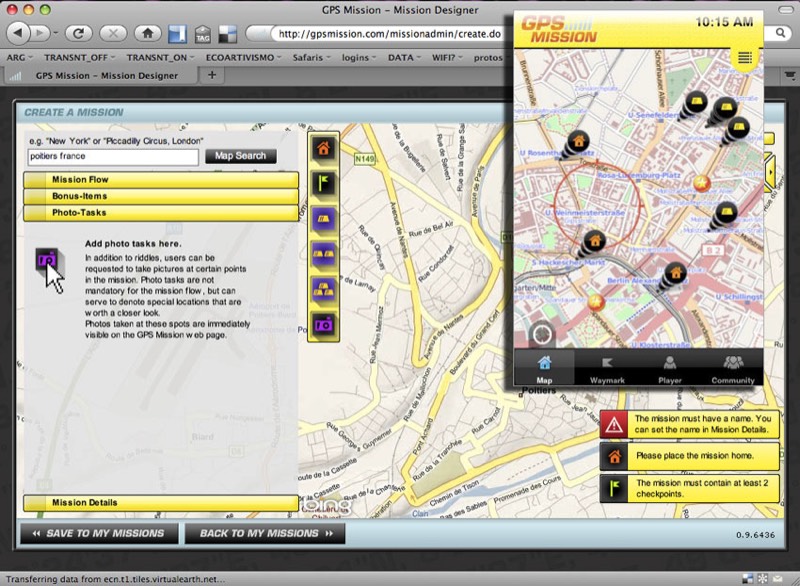Switch to the Player tab on phone
This screenshot has height=586, width=800.
click(x=670, y=368)
